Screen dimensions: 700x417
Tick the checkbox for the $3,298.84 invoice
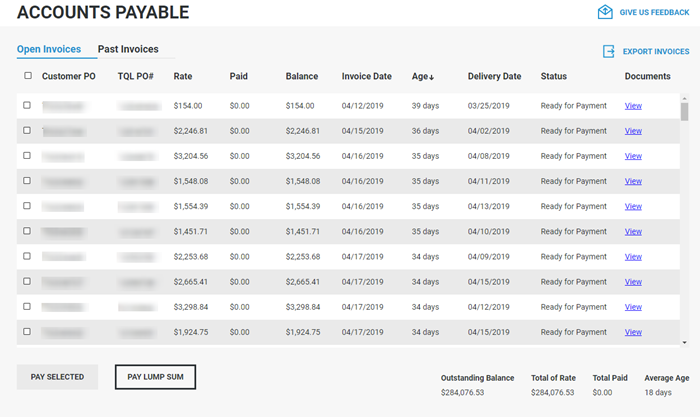28,306
